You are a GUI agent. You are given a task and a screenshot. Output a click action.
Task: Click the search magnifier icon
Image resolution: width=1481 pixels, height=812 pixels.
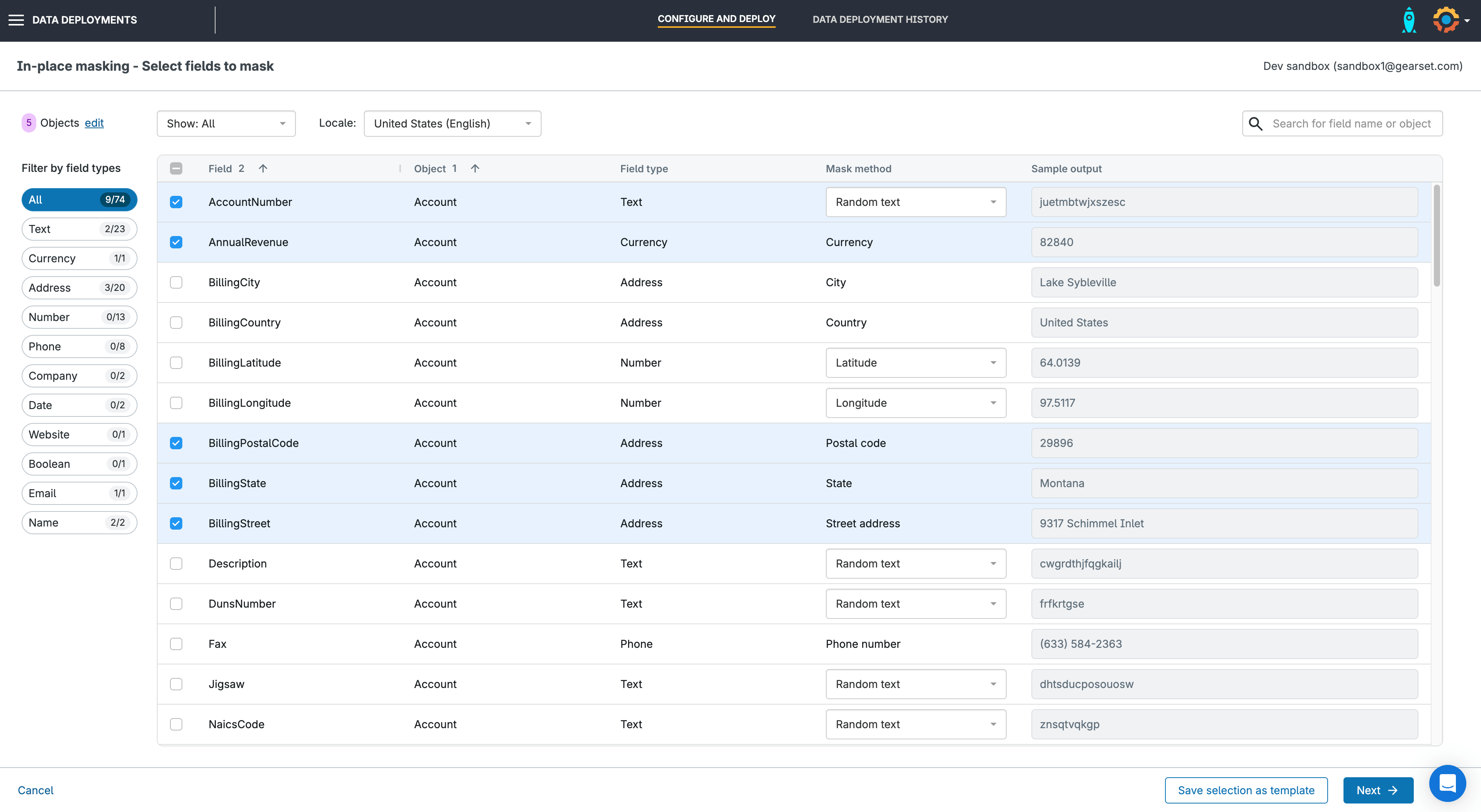point(1256,124)
